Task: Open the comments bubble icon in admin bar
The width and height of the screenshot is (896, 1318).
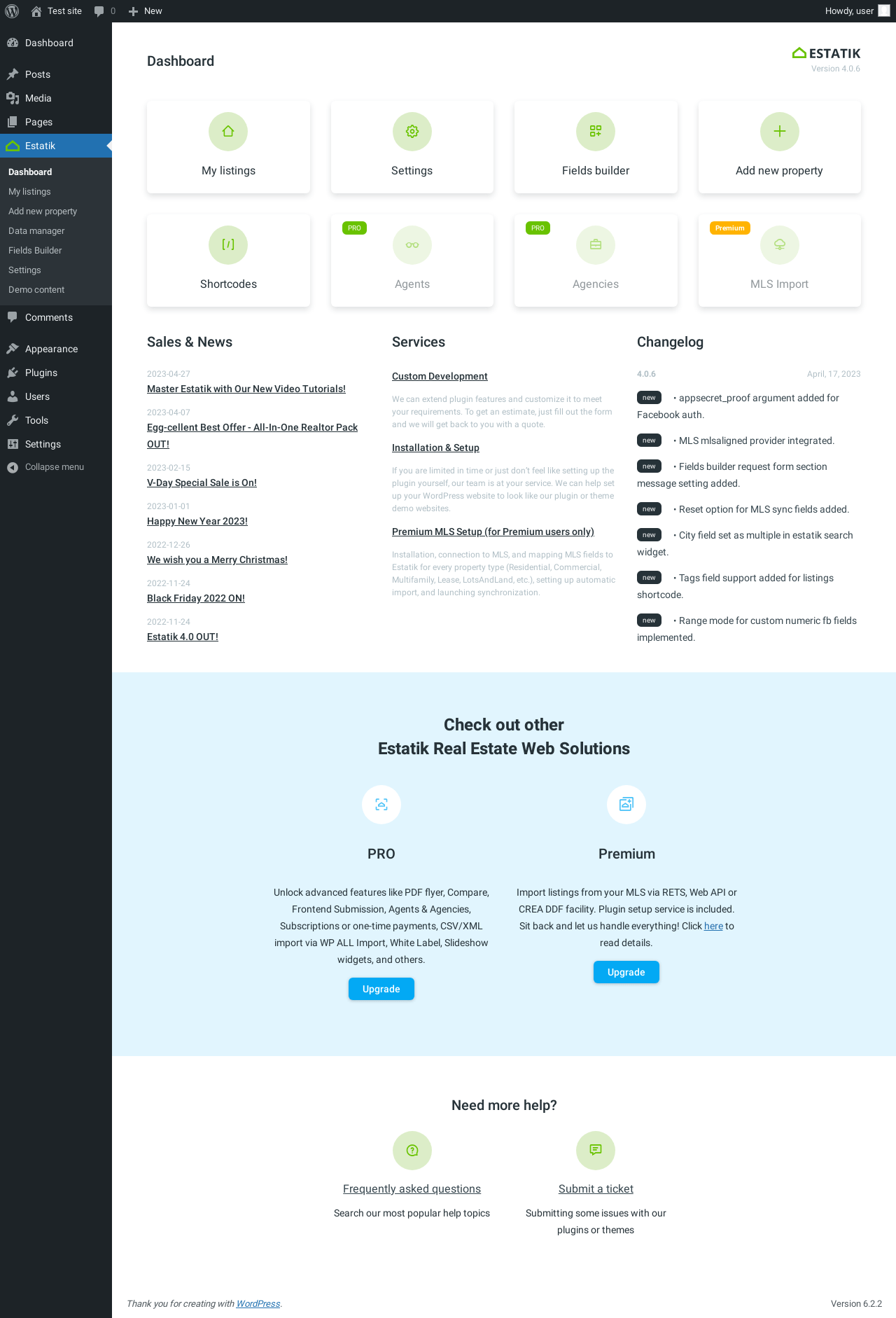Action: coord(99,11)
